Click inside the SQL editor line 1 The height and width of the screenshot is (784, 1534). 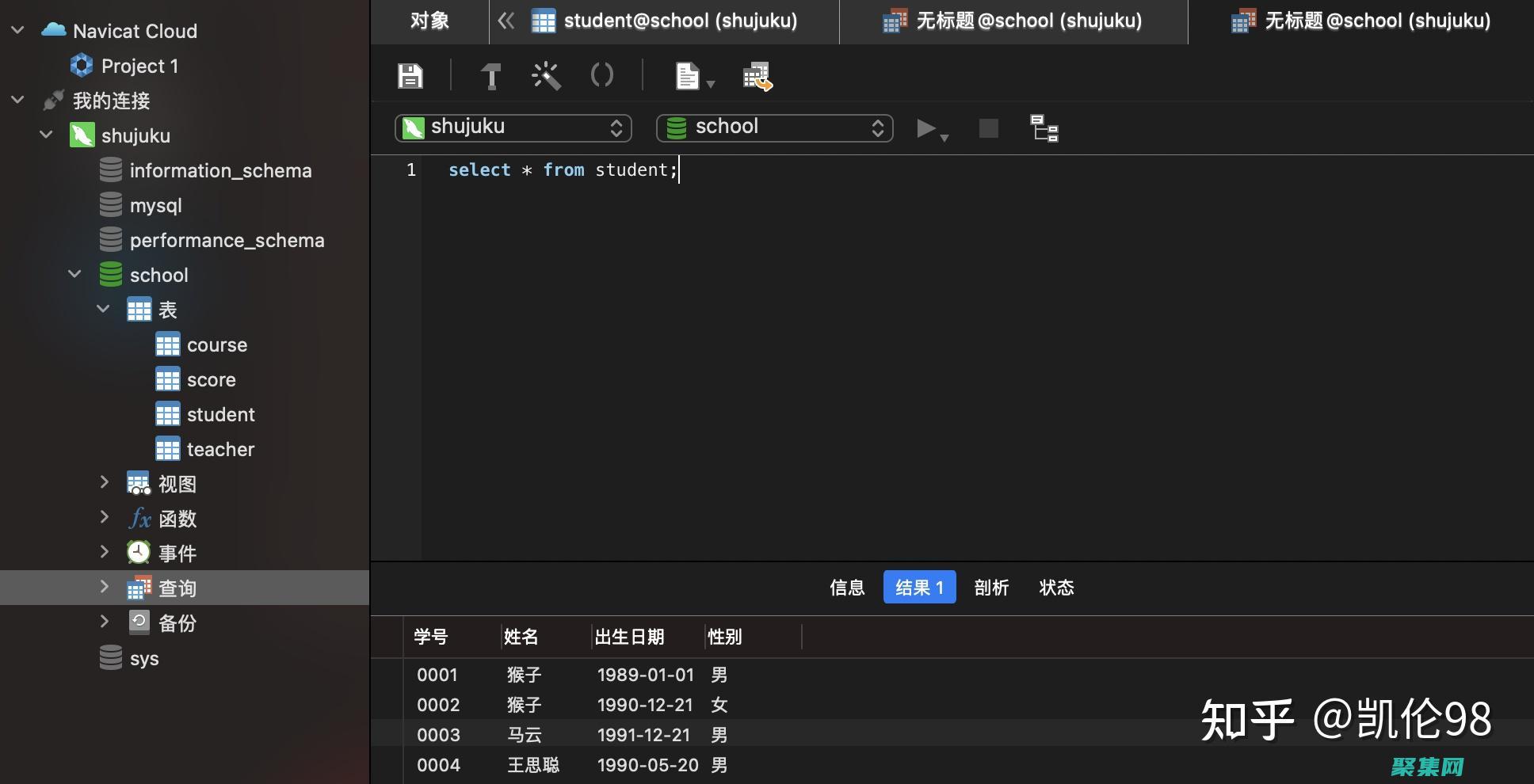563,169
